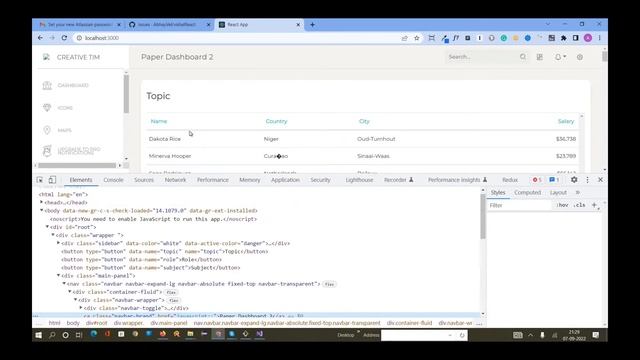Toggle the .cls class editor
Screen dimensions: 640x360
tap(579, 205)
